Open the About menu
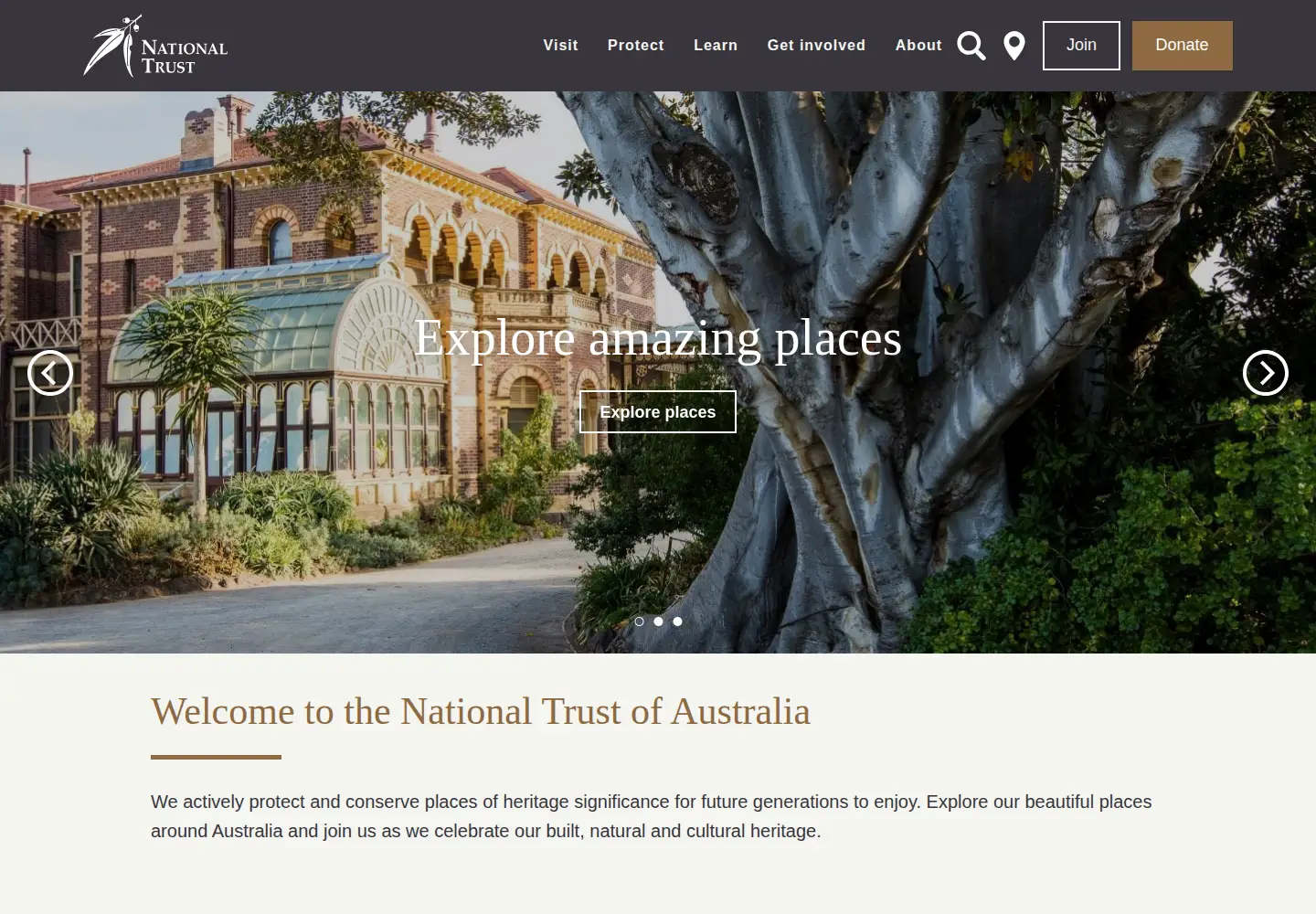 (x=918, y=46)
